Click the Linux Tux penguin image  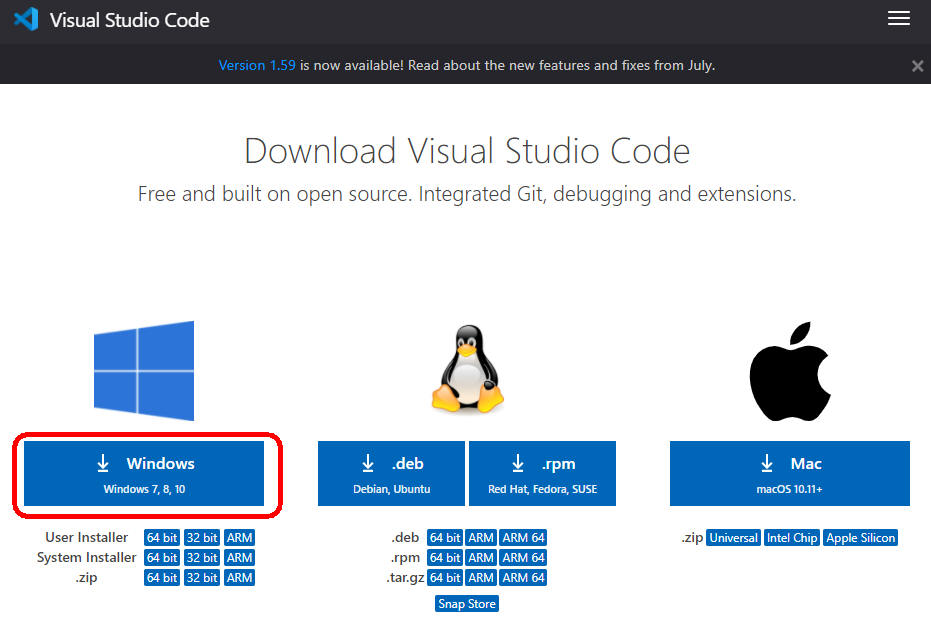[x=467, y=369]
